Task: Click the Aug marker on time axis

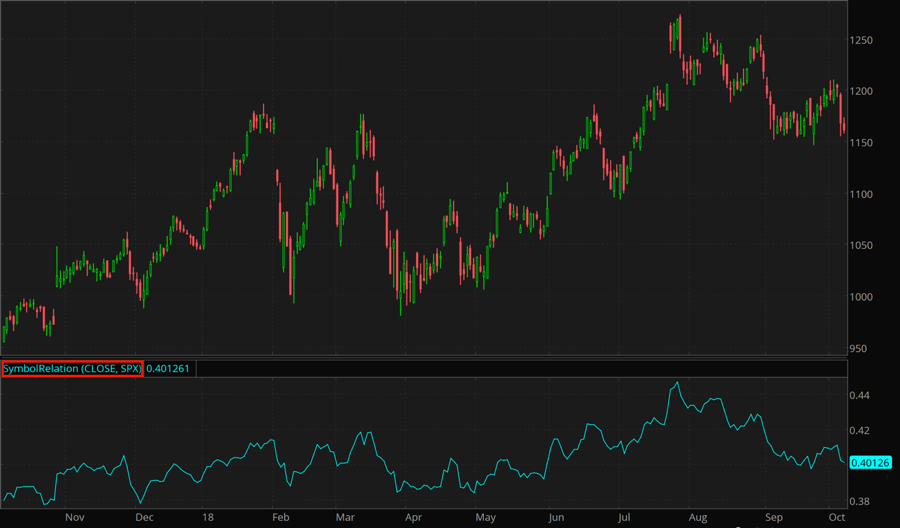Action: 697,519
